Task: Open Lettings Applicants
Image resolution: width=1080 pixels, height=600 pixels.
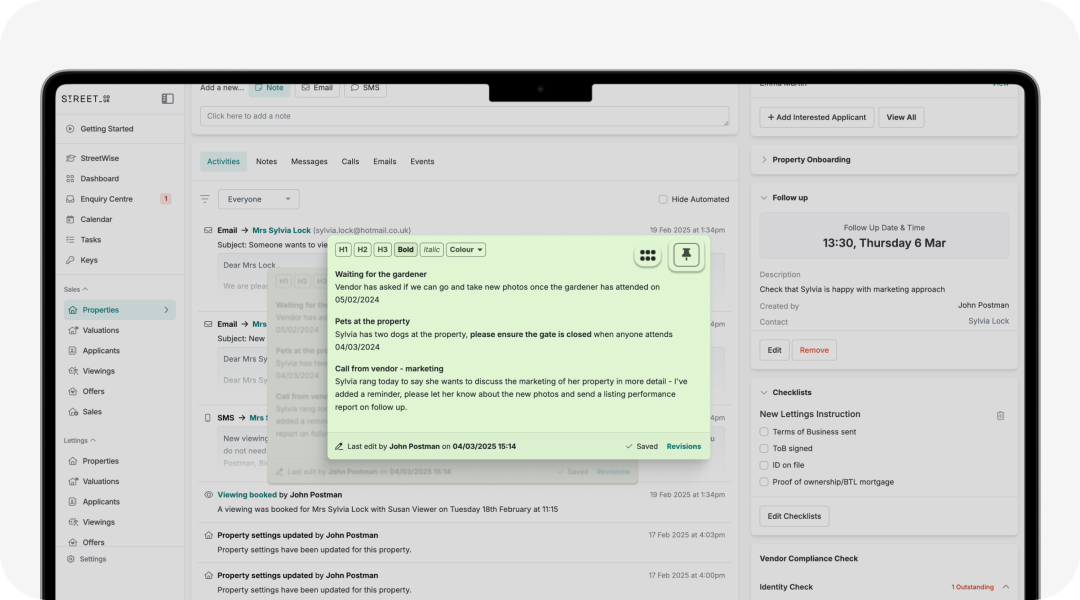Action: pos(101,502)
